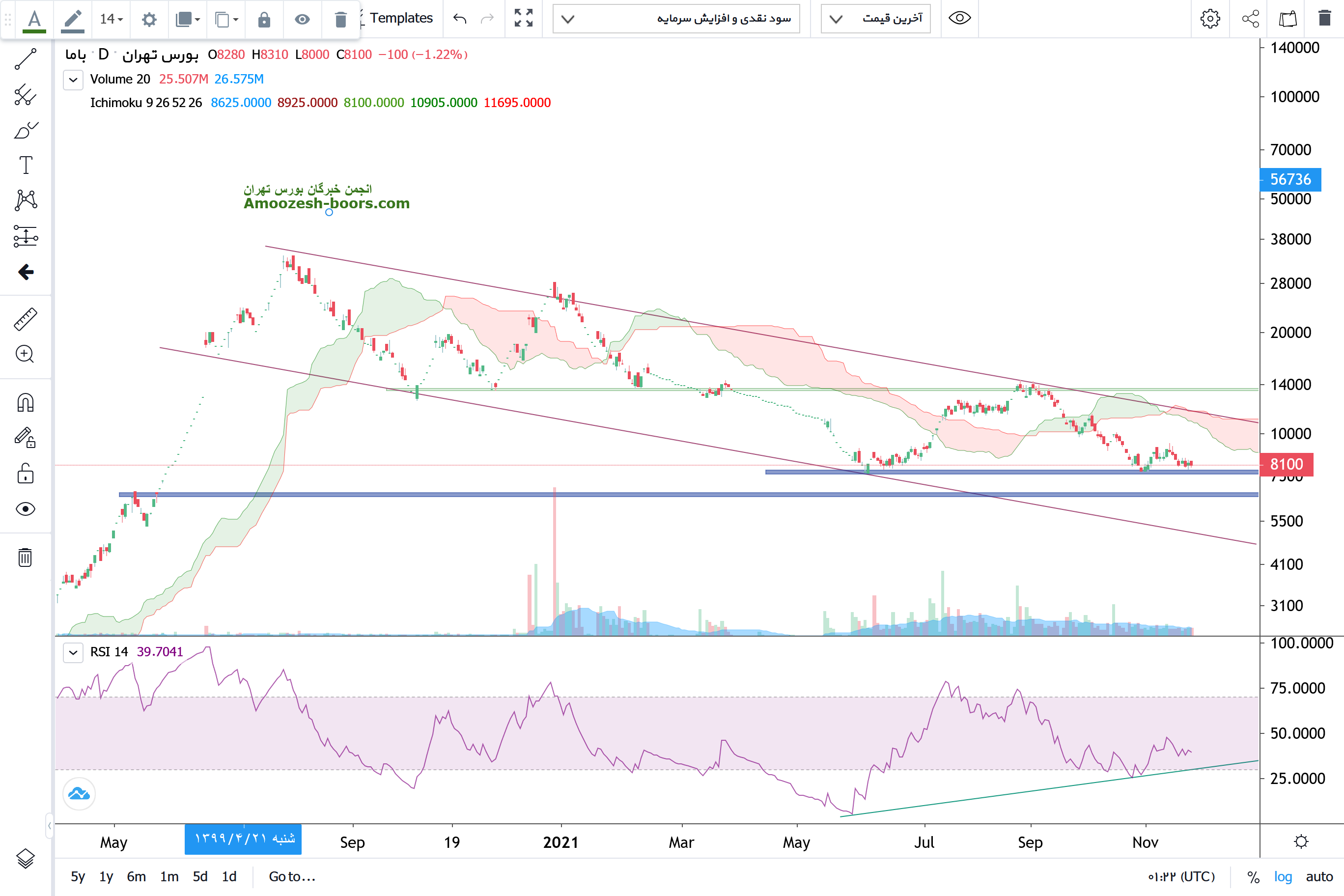This screenshot has width=1344, height=896.
Task: Select the brush drawing tool
Action: [x=25, y=131]
